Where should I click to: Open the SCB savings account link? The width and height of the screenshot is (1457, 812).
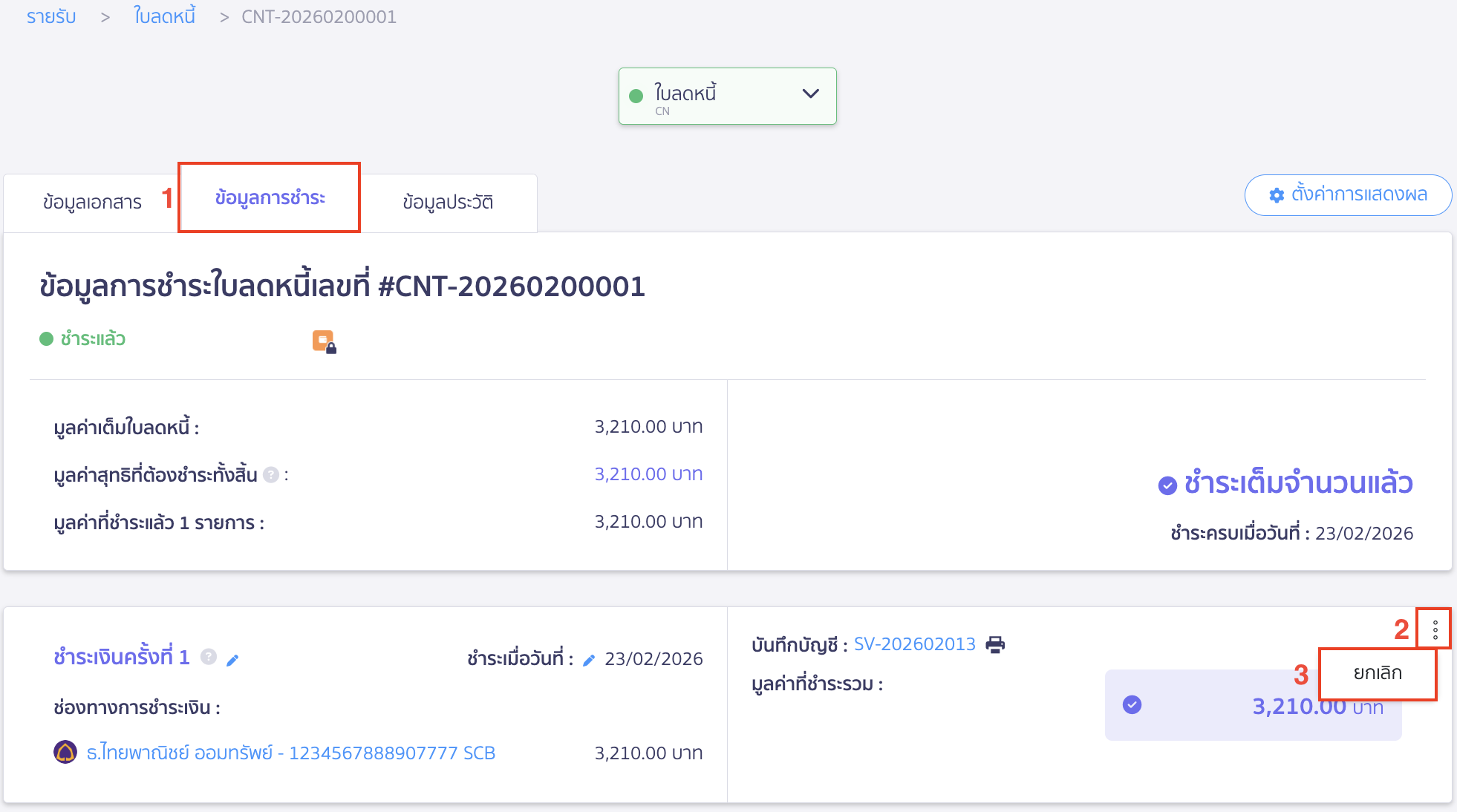click(290, 753)
